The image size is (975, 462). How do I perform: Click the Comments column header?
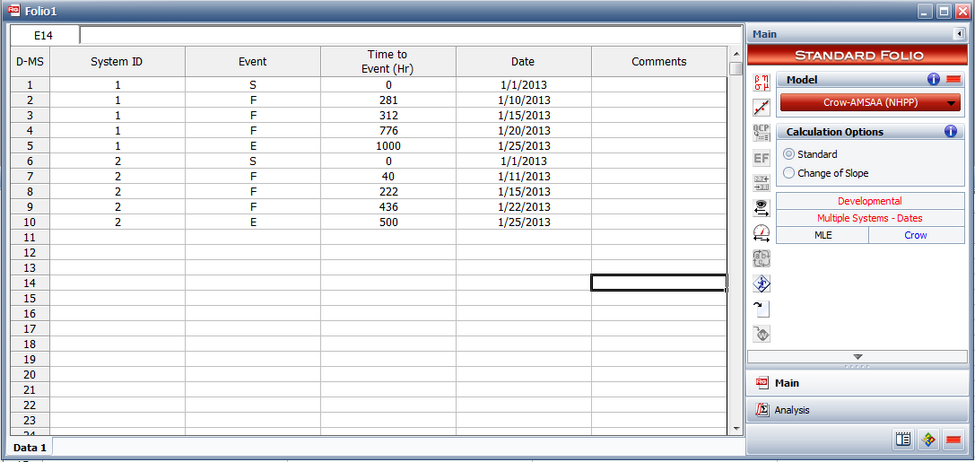658,62
